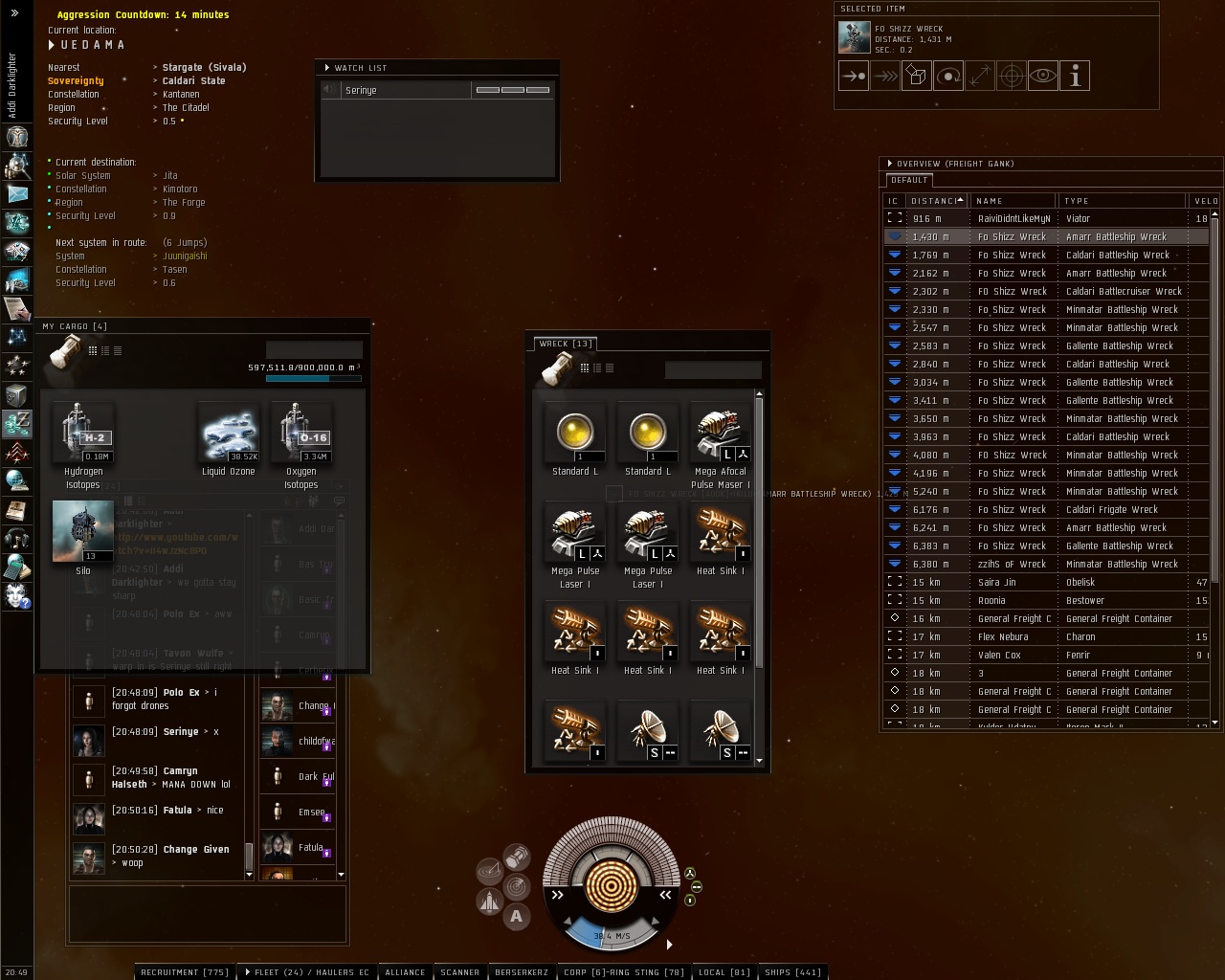Switch Wreck window to details view
This screenshot has width=1225, height=980.
[597, 368]
